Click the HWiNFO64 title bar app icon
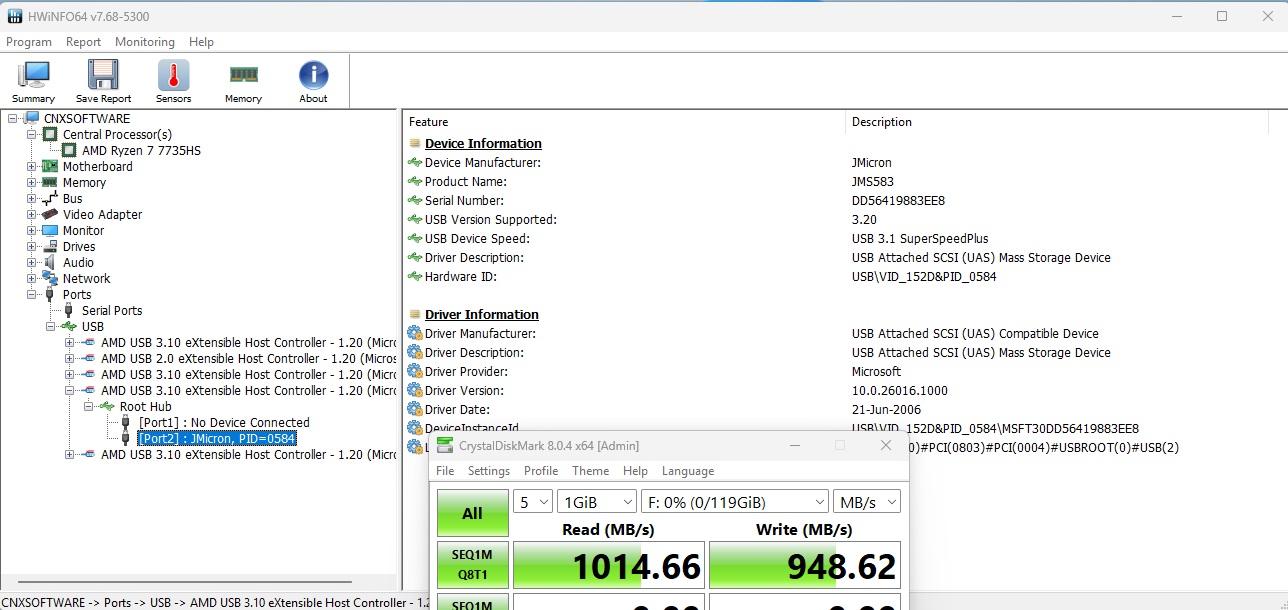 tap(15, 16)
